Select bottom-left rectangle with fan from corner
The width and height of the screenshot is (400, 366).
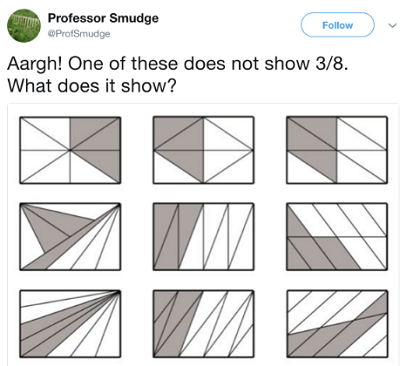coord(70,324)
